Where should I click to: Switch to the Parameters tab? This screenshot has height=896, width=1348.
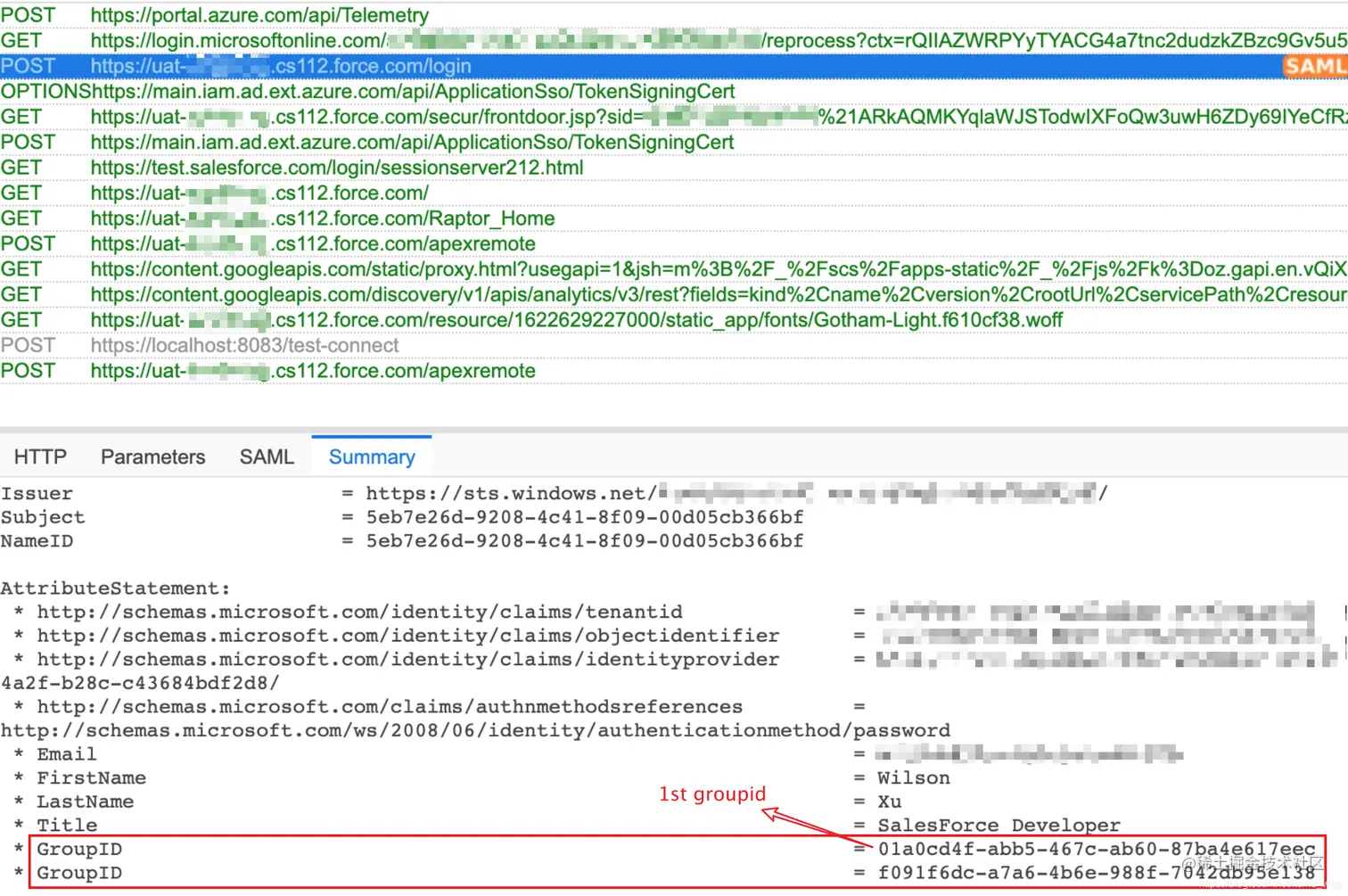pos(152,456)
